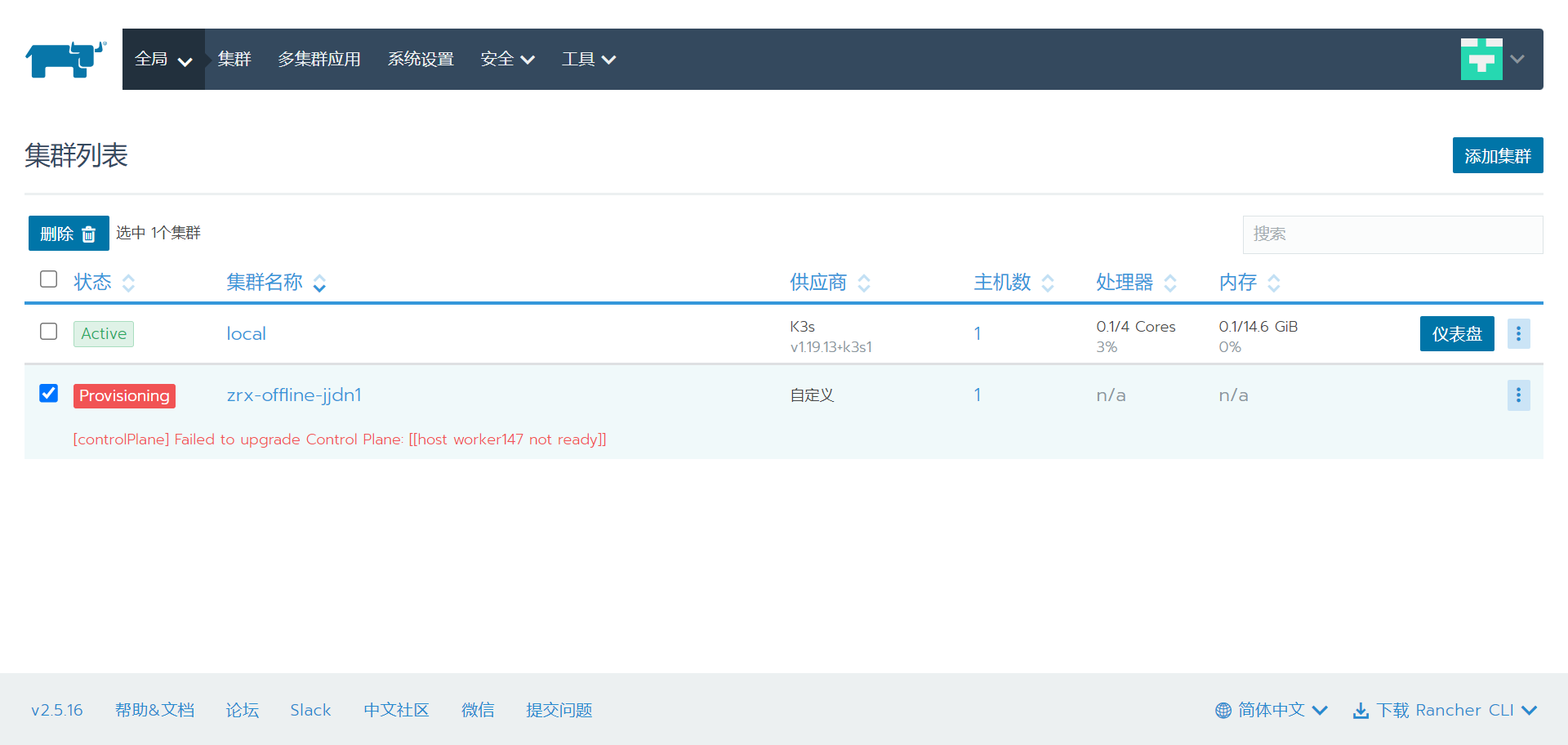Open the user avatar menu
The height and width of the screenshot is (745, 1568).
[x=1491, y=59]
